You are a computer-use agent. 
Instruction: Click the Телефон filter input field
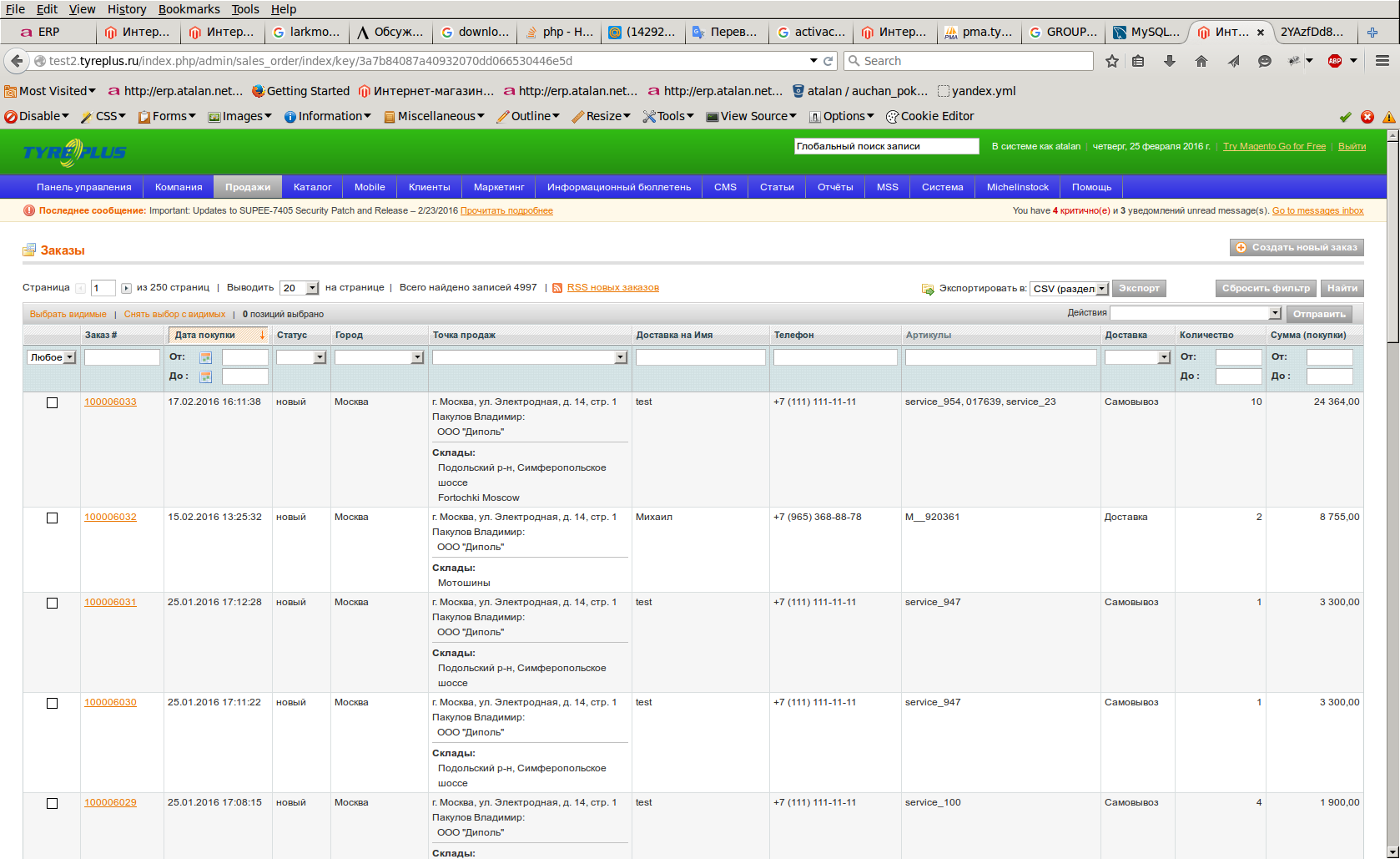[835, 357]
